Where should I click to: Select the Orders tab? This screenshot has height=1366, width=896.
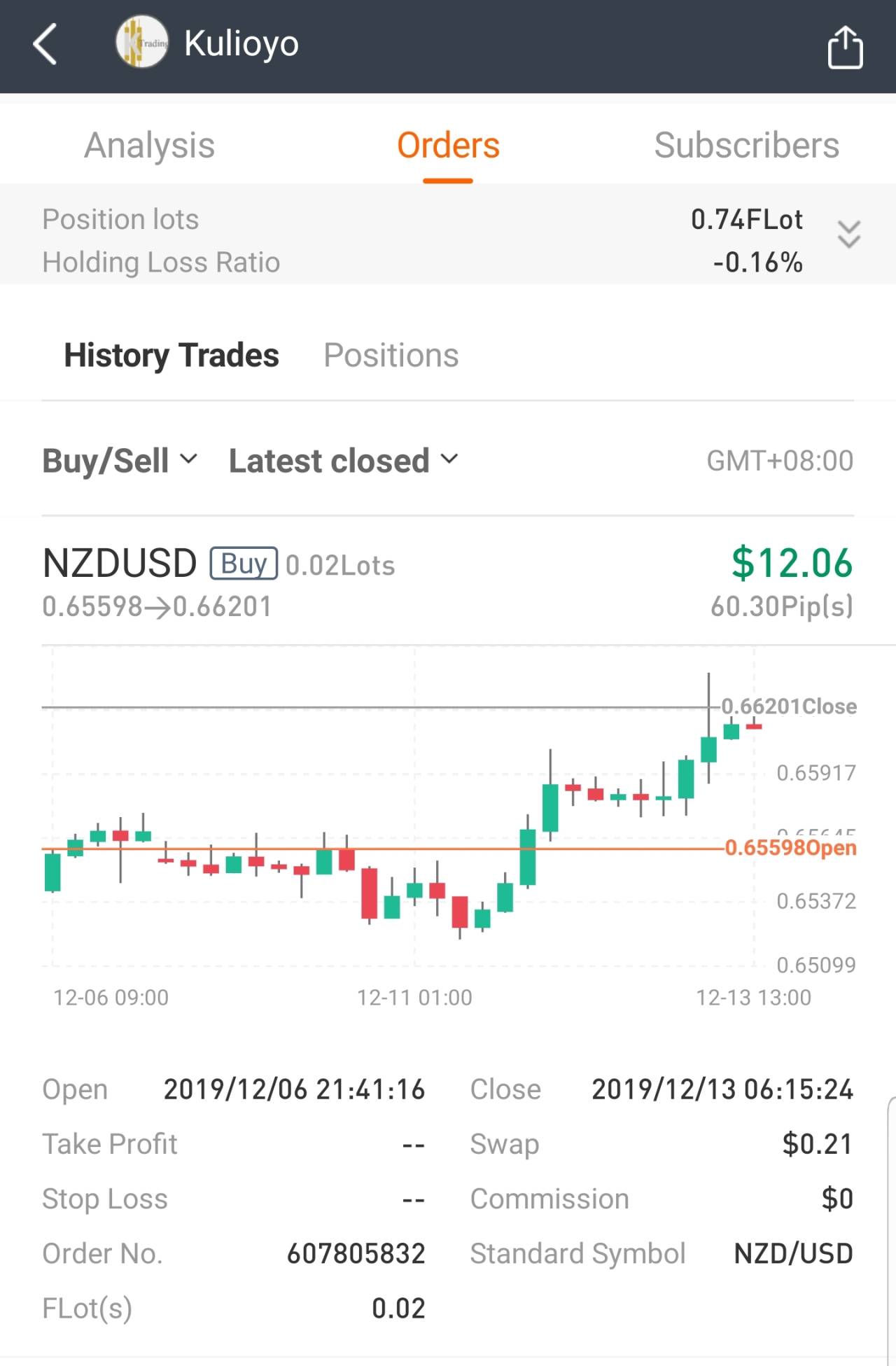click(x=448, y=146)
